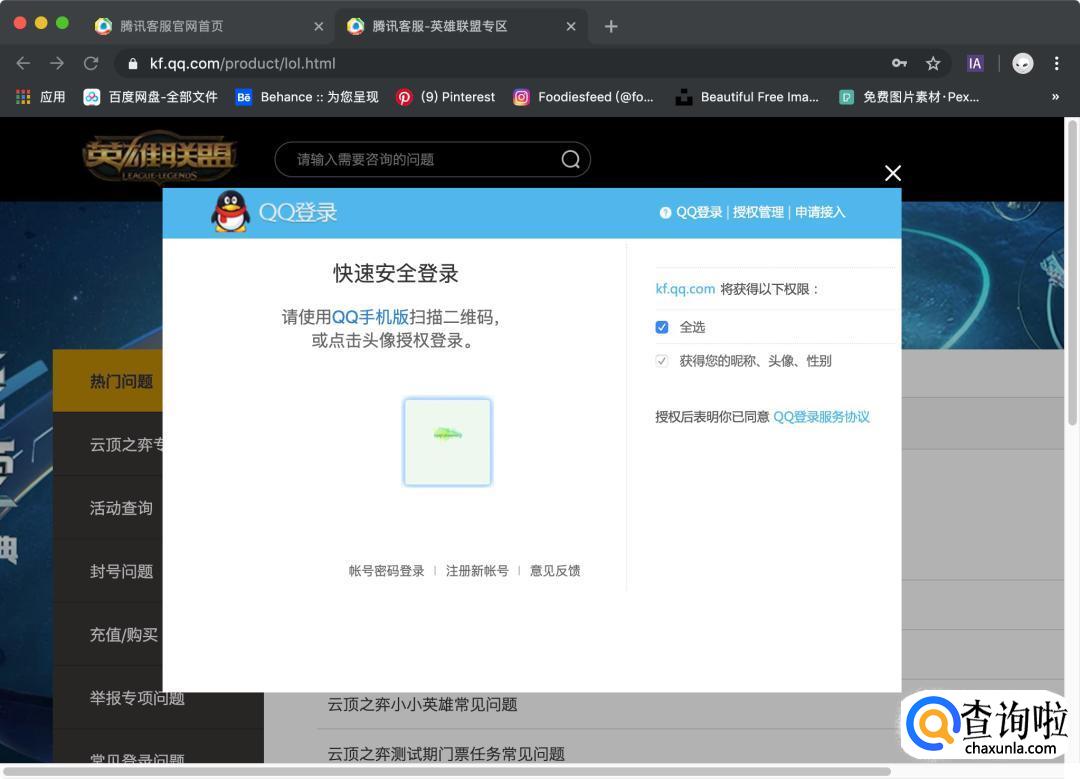Screen dimensions: 1080x779
Task: Click the League of Legends logo
Action: pos(159,160)
